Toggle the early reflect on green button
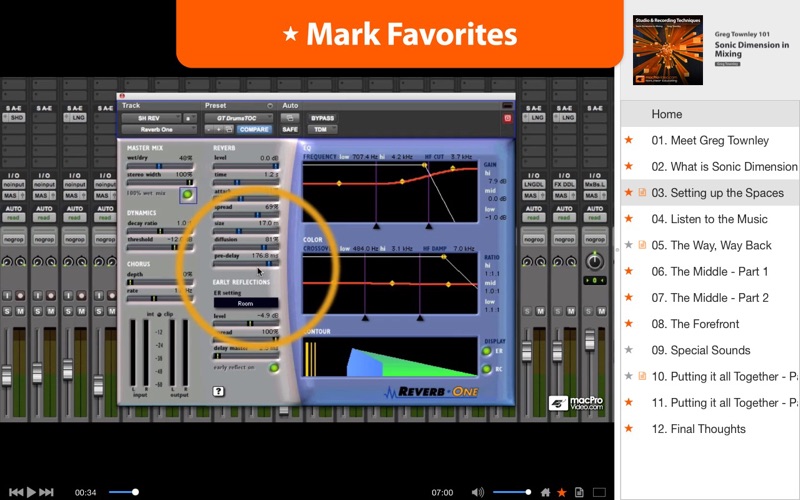The image size is (800, 500). point(274,367)
